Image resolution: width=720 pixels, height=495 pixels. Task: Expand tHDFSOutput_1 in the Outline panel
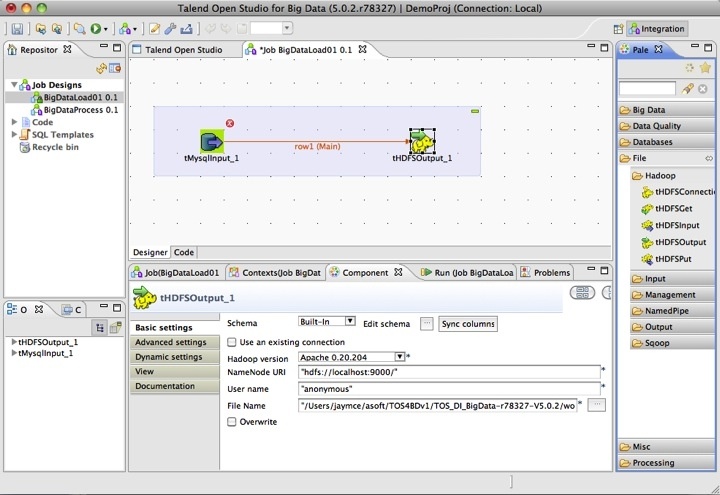pyautogui.click(x=14, y=342)
